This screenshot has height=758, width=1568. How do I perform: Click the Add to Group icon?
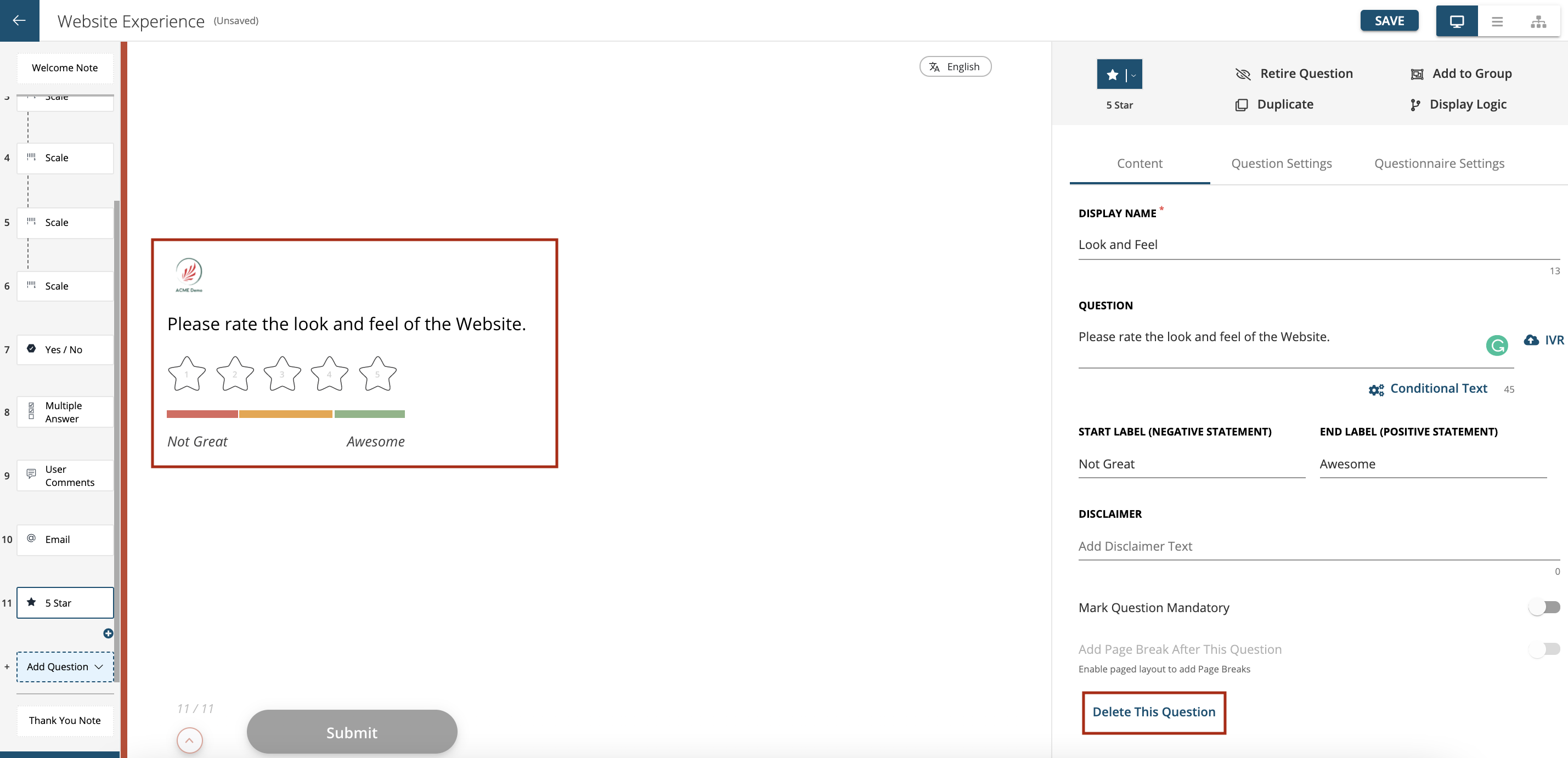(x=1417, y=73)
